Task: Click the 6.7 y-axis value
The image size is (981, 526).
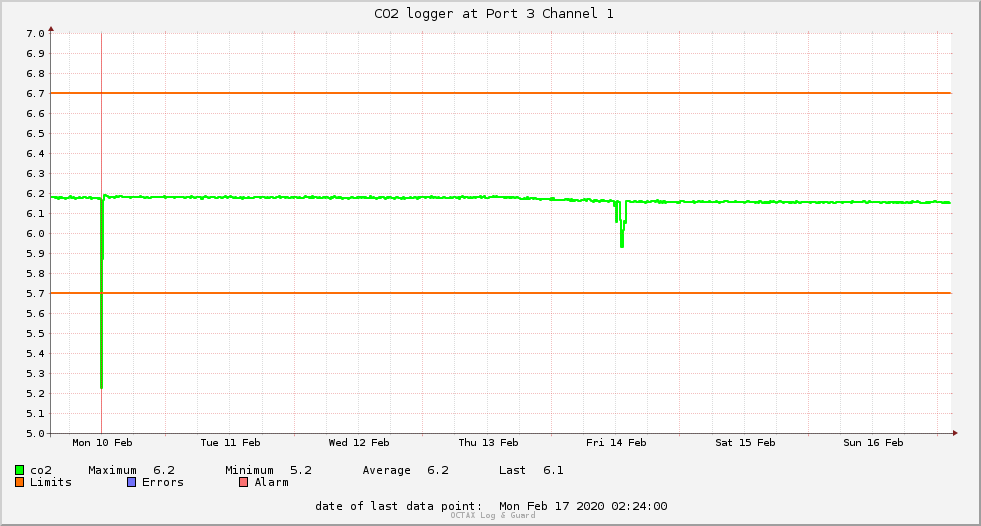Action: (x=36, y=94)
